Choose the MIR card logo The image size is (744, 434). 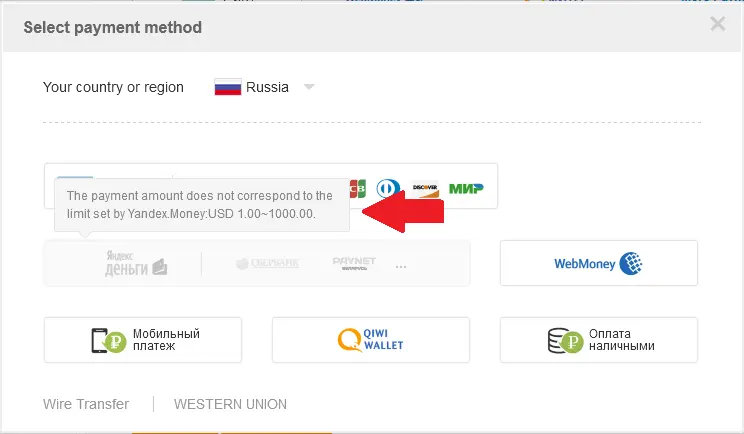click(x=466, y=188)
